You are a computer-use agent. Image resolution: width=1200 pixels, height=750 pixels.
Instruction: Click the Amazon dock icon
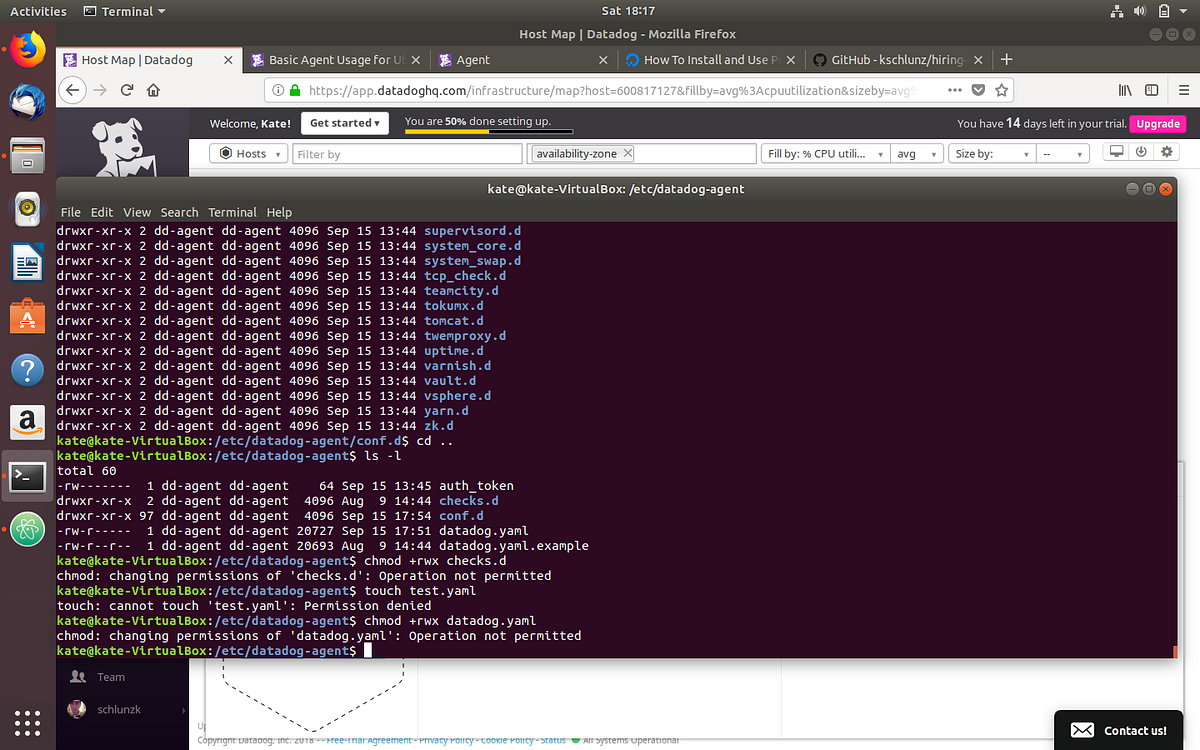(28, 423)
